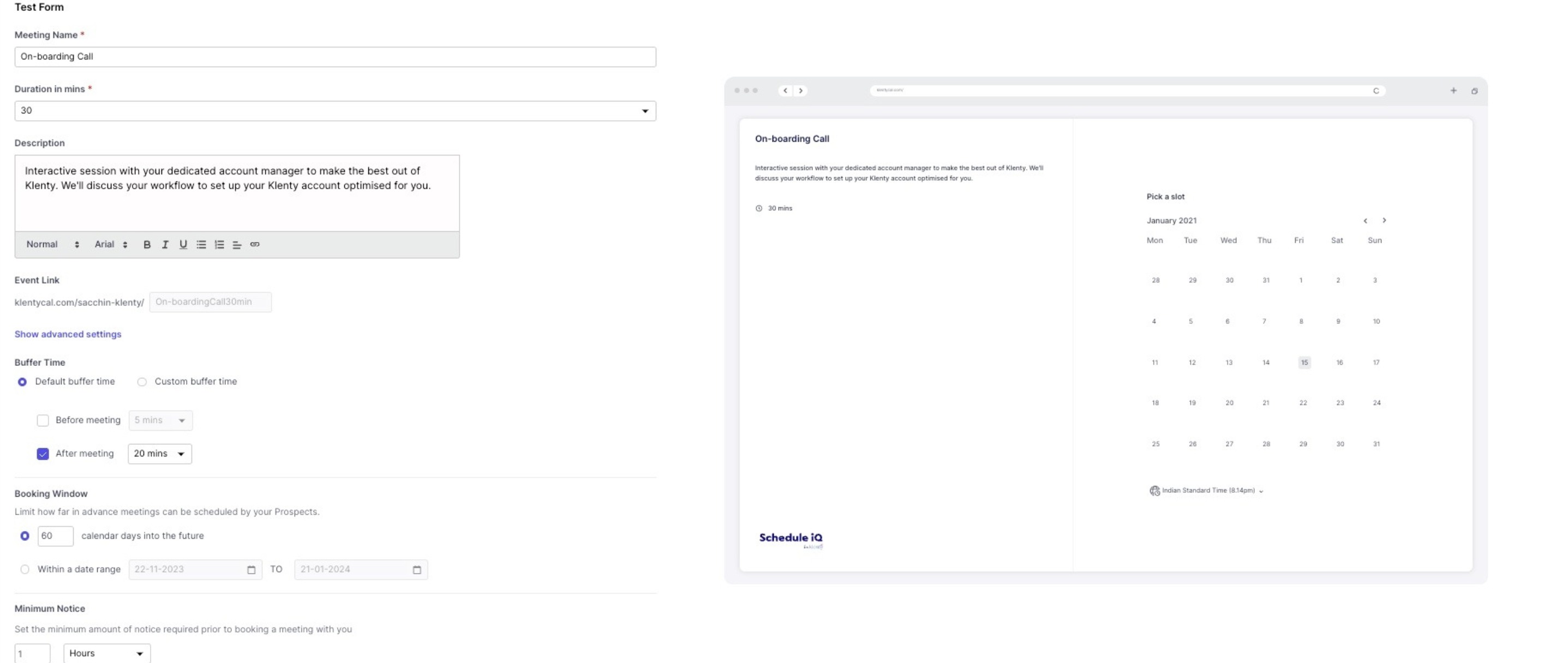1568x663 pixels.
Task: Apply italic formatting in description toolbar
Action: point(165,244)
